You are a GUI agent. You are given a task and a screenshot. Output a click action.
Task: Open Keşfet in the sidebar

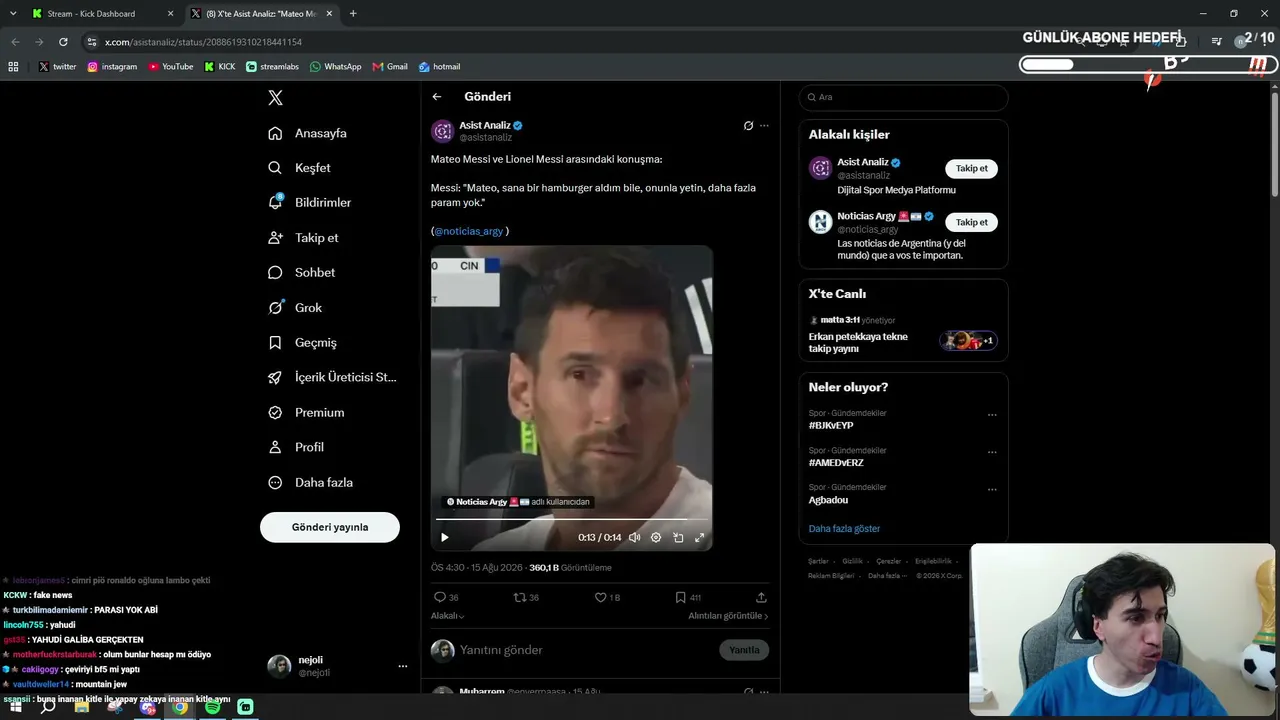300,168
